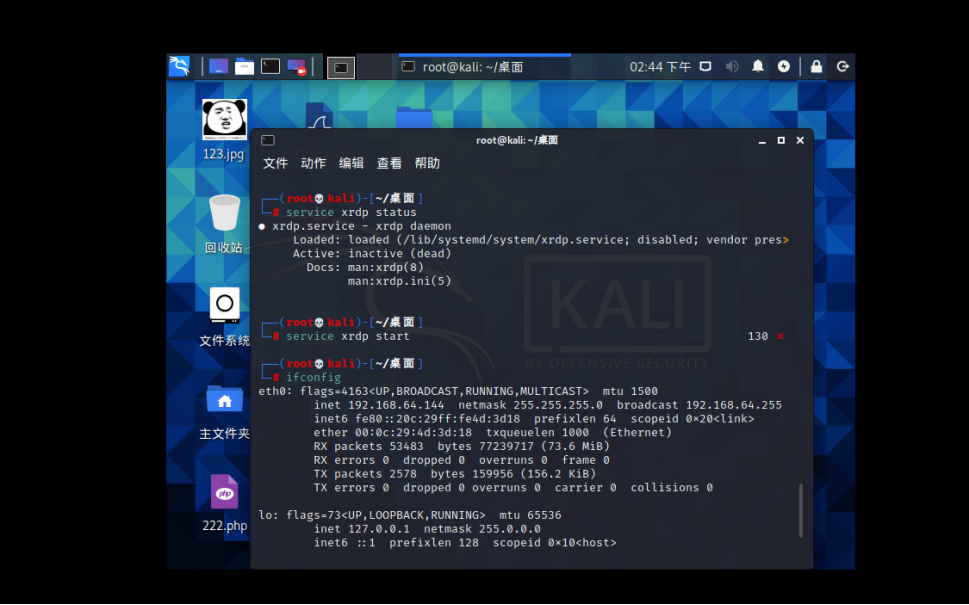969x605 pixels.
Task: Click the 'eth0: flags=4163' interface line
Action: tap(458, 391)
